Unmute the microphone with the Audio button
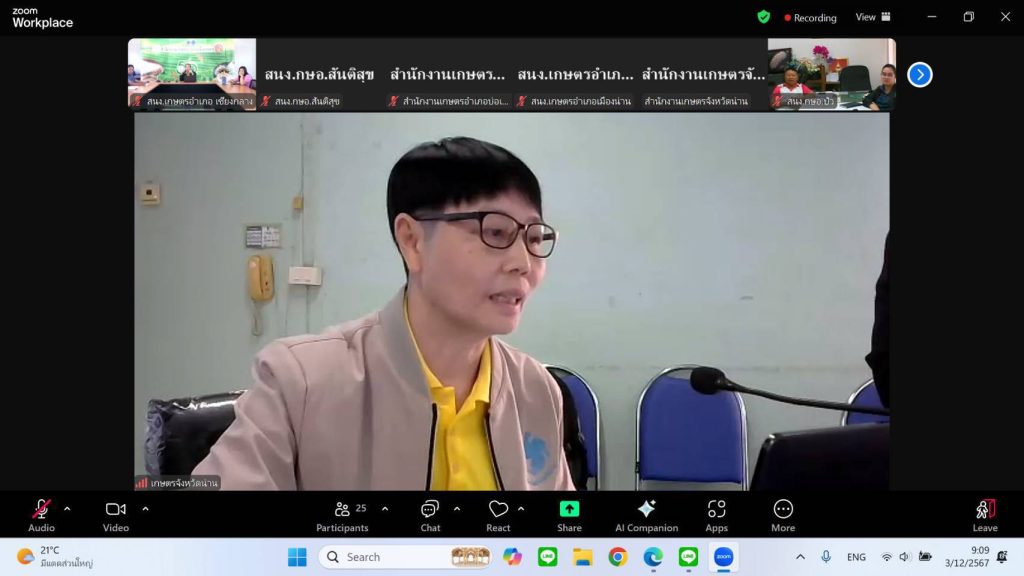 click(x=41, y=514)
